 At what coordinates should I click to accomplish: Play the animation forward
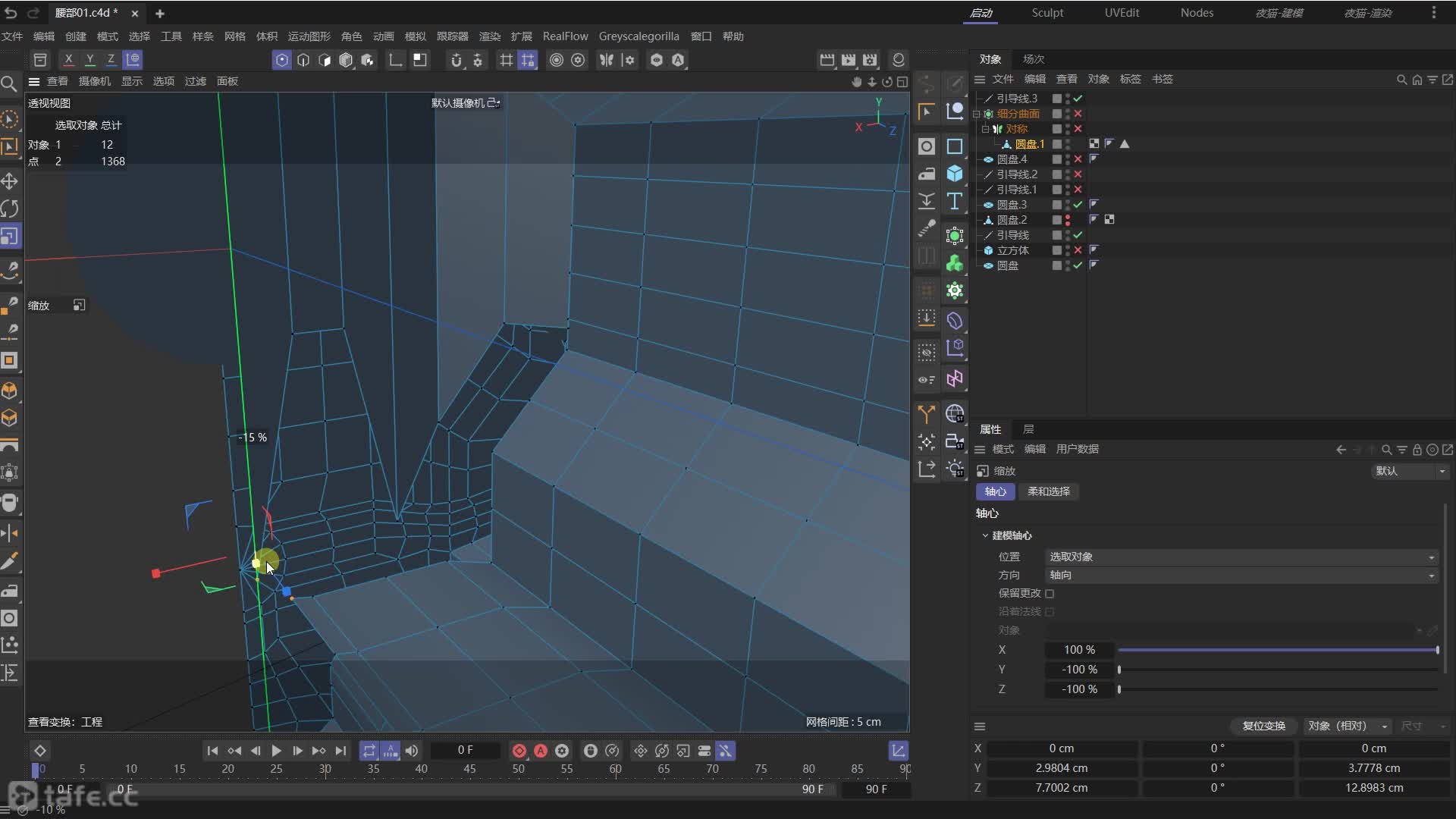tap(277, 751)
